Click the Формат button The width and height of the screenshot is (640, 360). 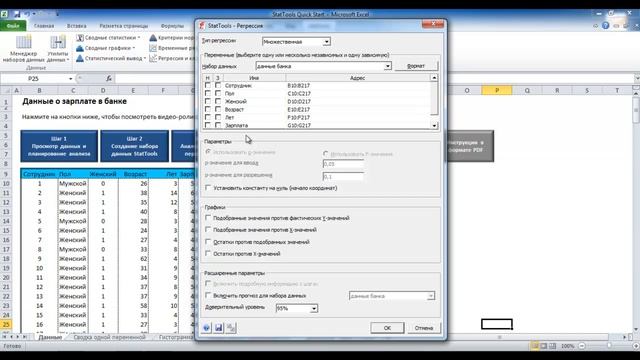pyautogui.click(x=416, y=66)
